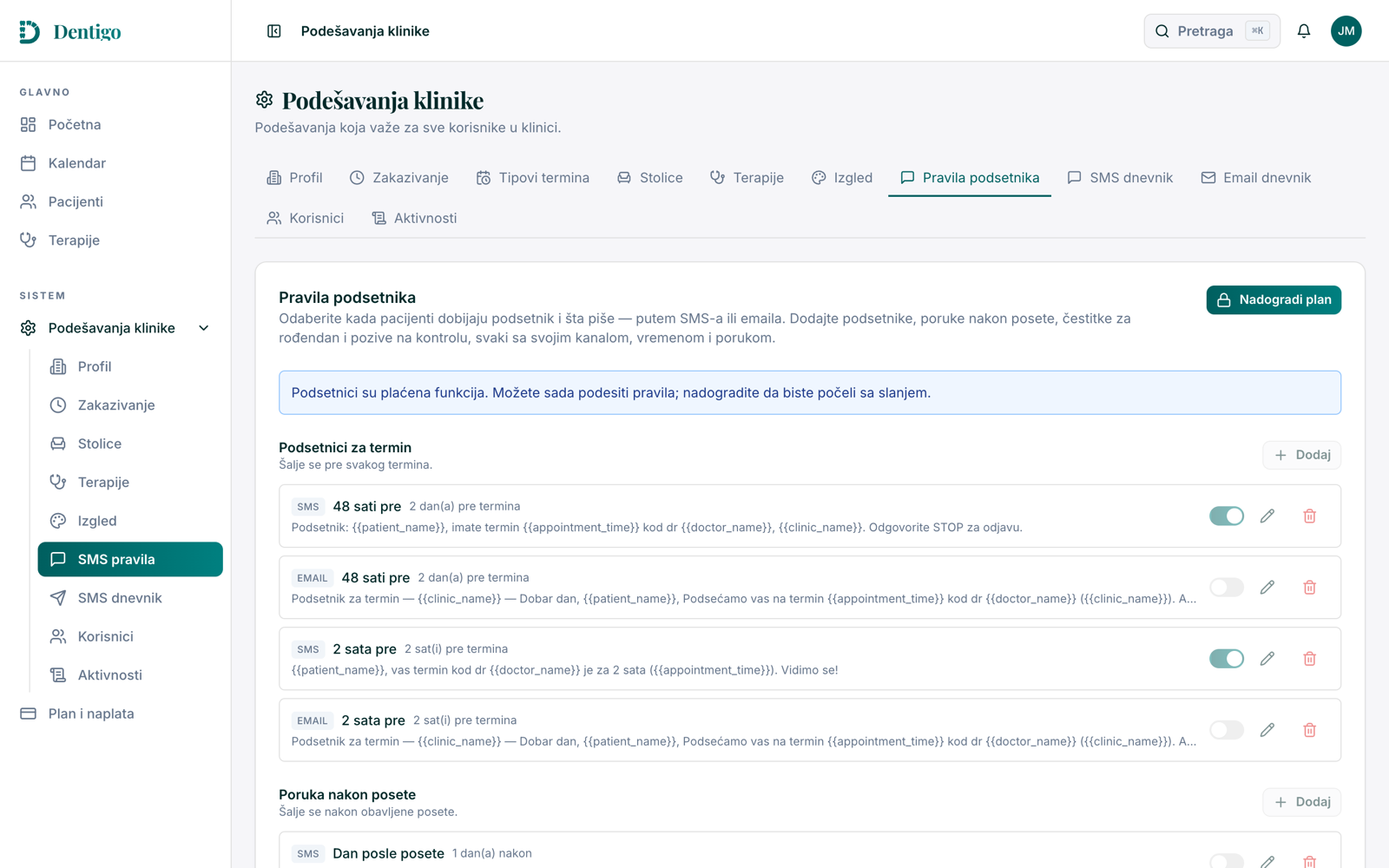
Task: Open Plan i naplata
Action: (115, 713)
